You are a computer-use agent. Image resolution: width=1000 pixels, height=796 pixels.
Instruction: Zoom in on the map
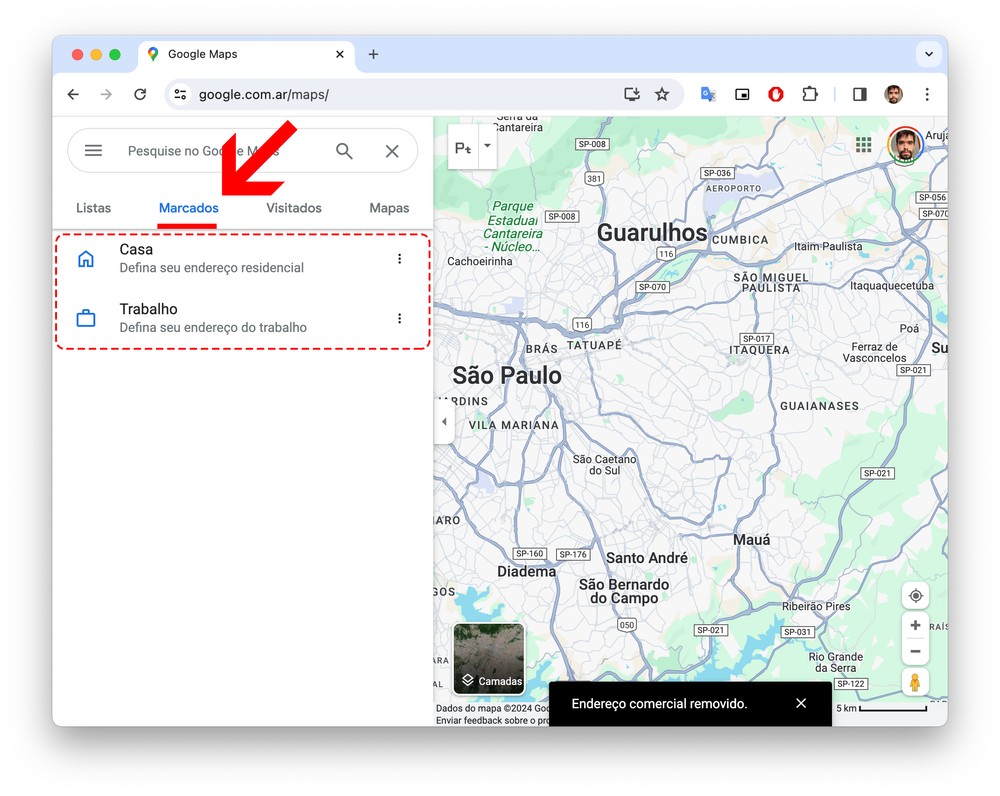point(915,626)
